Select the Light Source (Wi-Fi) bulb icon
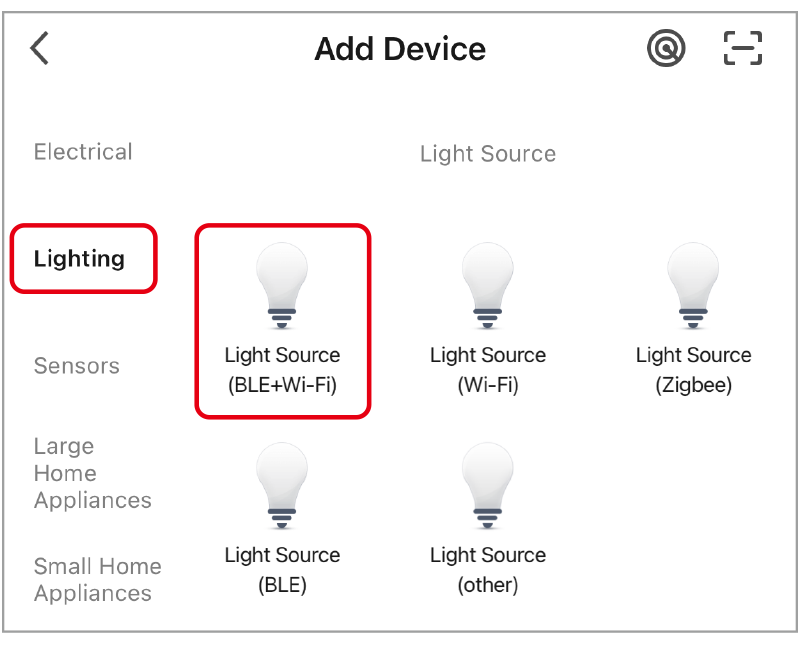This screenshot has height=660, width=800. (488, 285)
